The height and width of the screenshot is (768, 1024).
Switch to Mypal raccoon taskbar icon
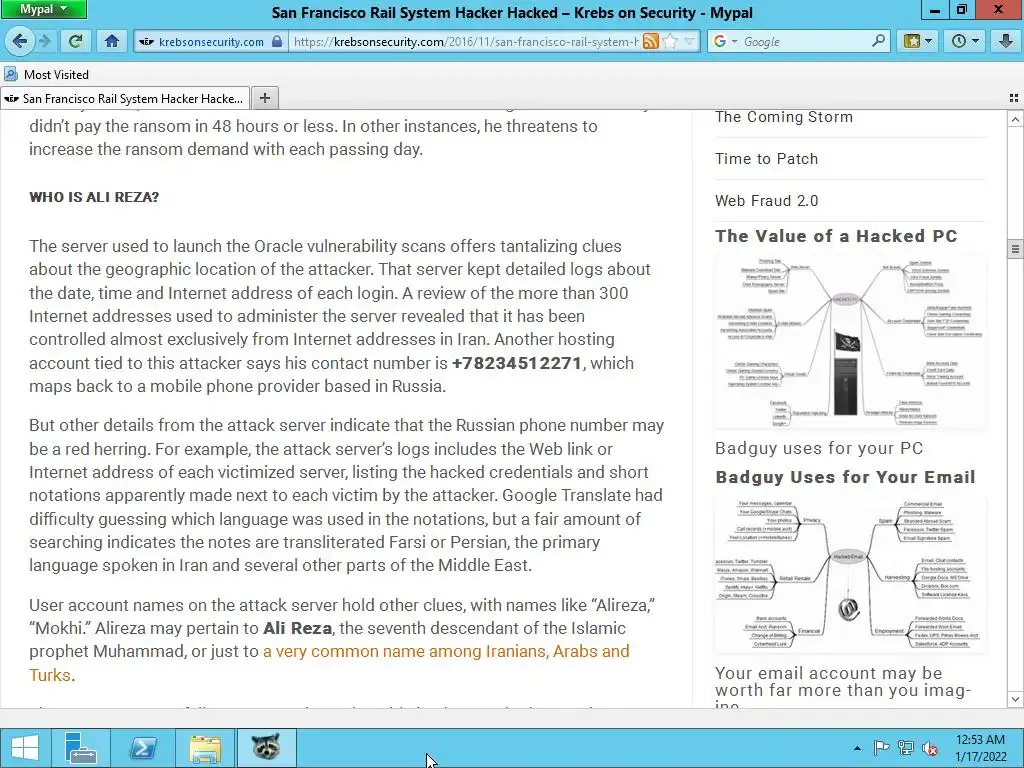(266, 748)
